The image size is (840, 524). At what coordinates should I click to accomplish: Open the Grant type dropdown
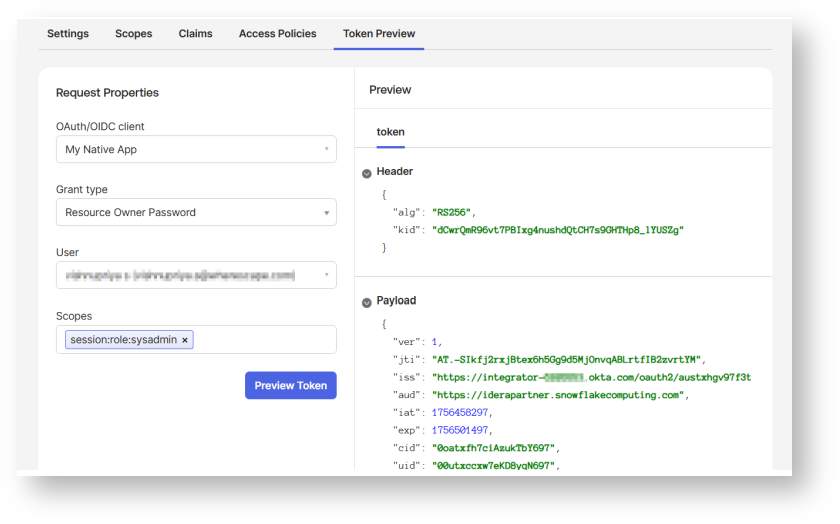[196, 212]
